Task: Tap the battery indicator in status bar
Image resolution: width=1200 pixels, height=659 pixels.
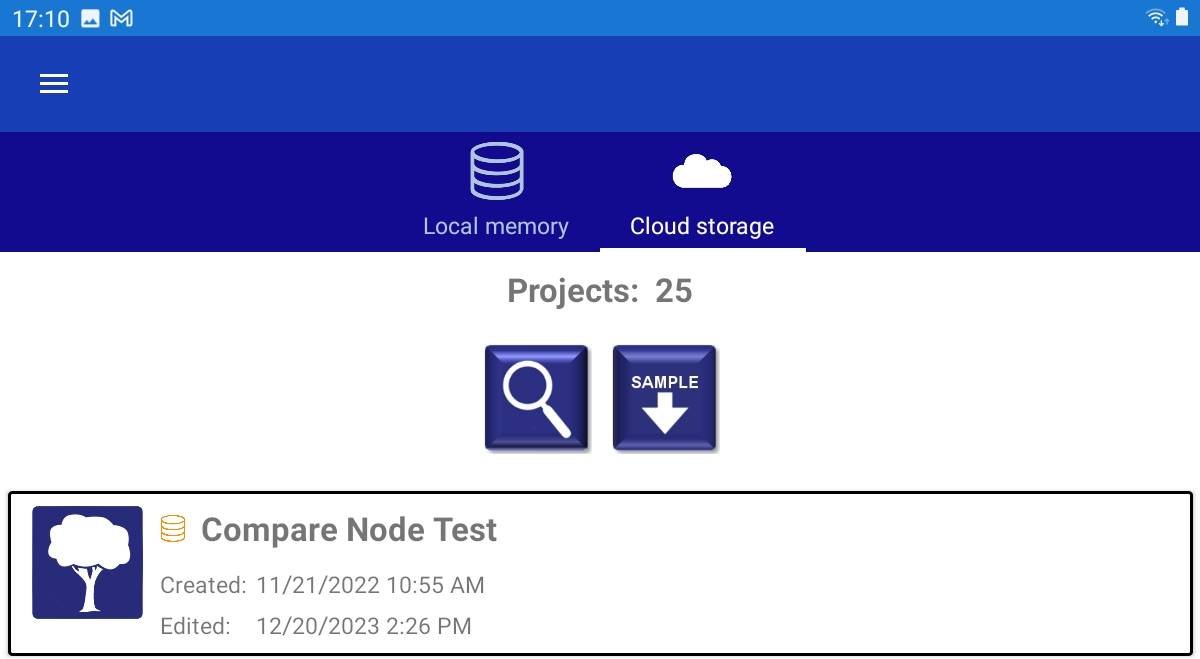Action: [1182, 17]
